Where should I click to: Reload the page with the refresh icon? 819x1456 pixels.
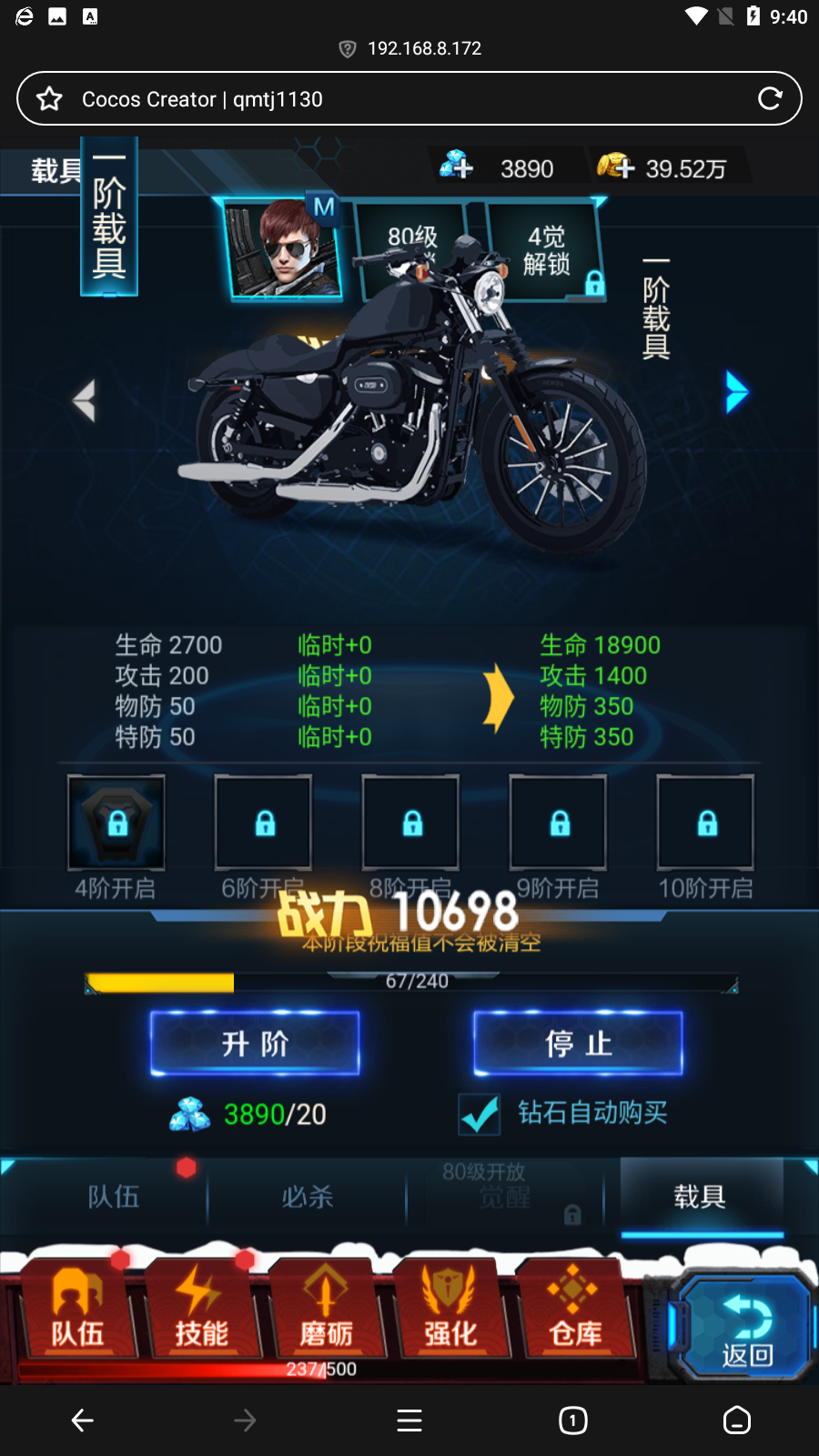coord(770,98)
